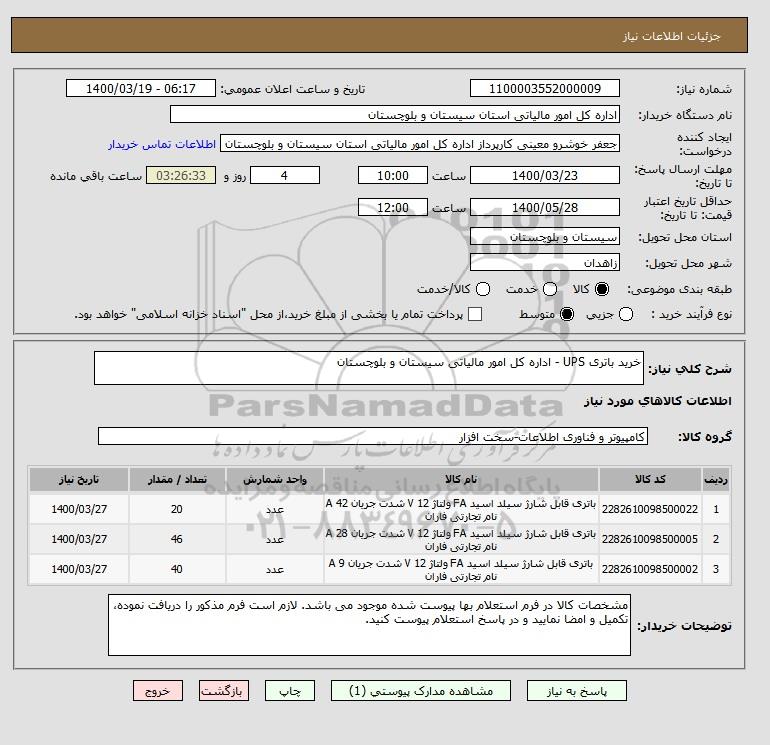Click the گروه کالا label
This screenshot has height=745, width=770.
pyautogui.click(x=705, y=437)
